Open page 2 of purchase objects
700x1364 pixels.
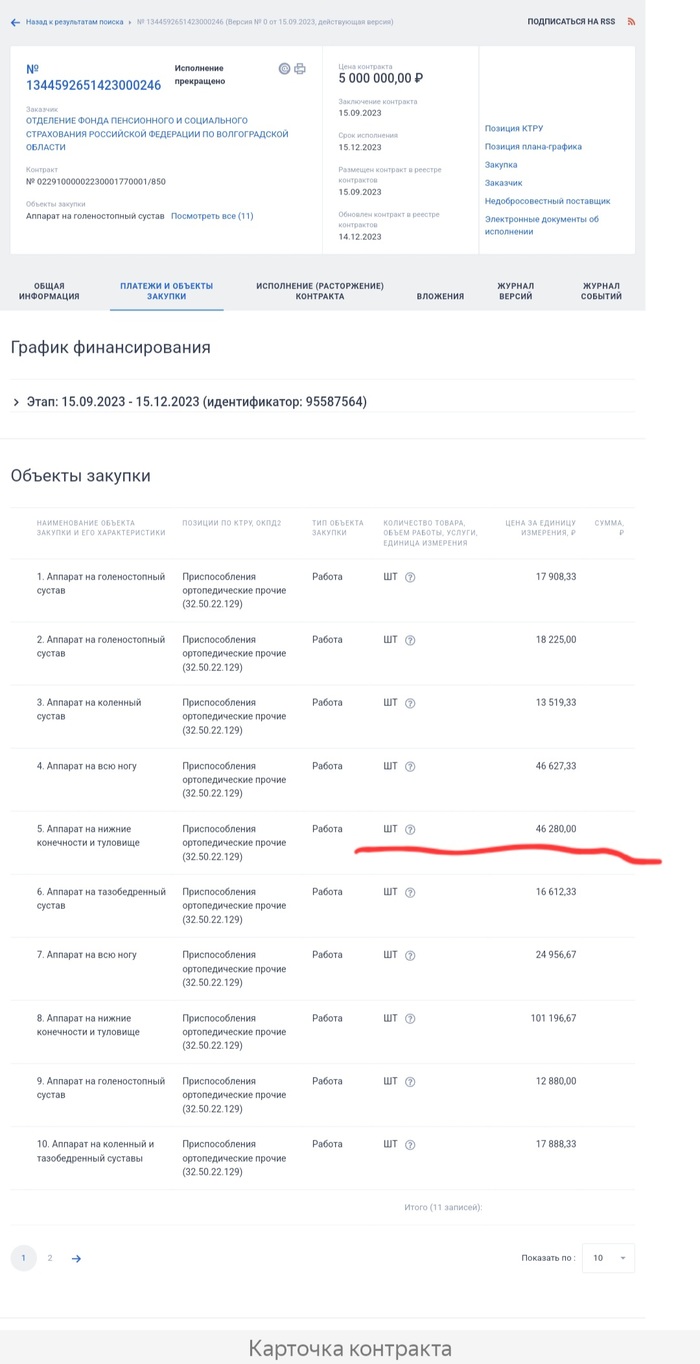50,1258
